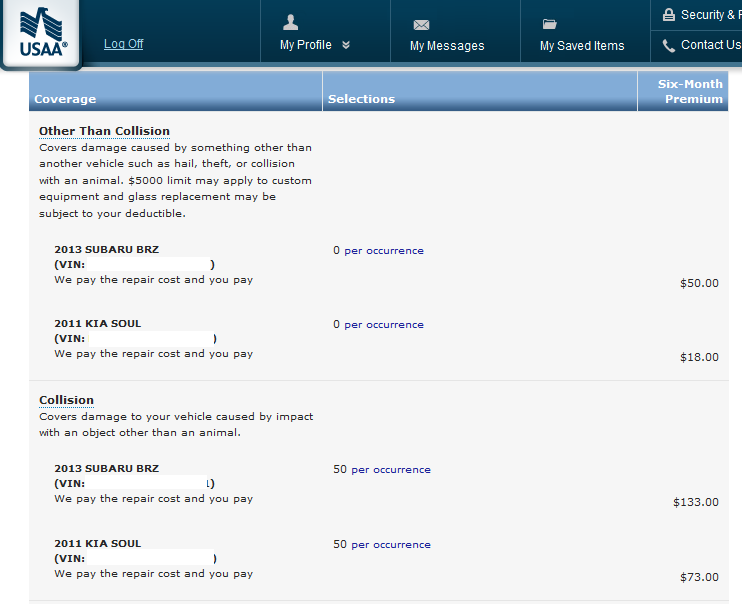Open the Collision coverage link
742x604 pixels.
tap(66, 400)
